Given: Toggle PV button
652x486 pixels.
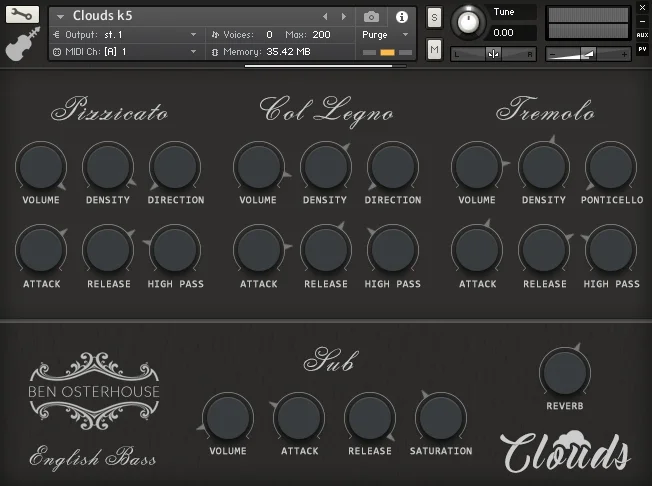Looking at the screenshot, I should (x=642, y=49).
